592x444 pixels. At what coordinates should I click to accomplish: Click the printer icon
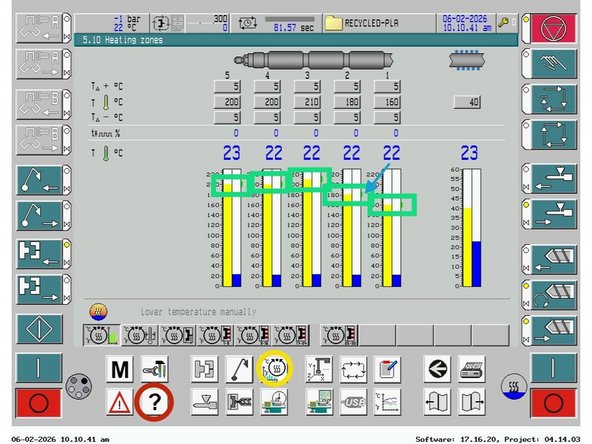(x=472, y=369)
